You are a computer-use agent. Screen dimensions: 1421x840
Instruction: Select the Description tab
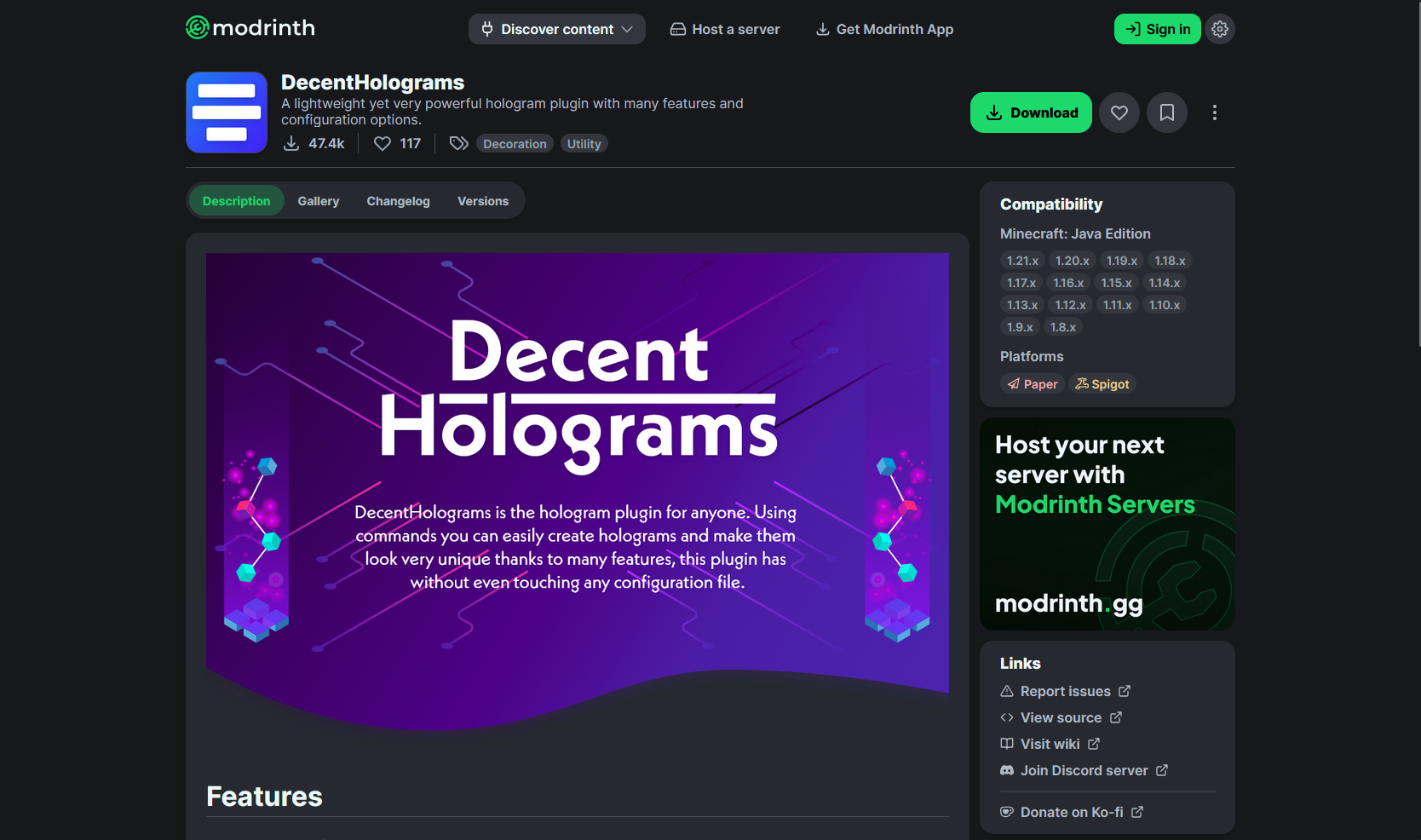236,201
